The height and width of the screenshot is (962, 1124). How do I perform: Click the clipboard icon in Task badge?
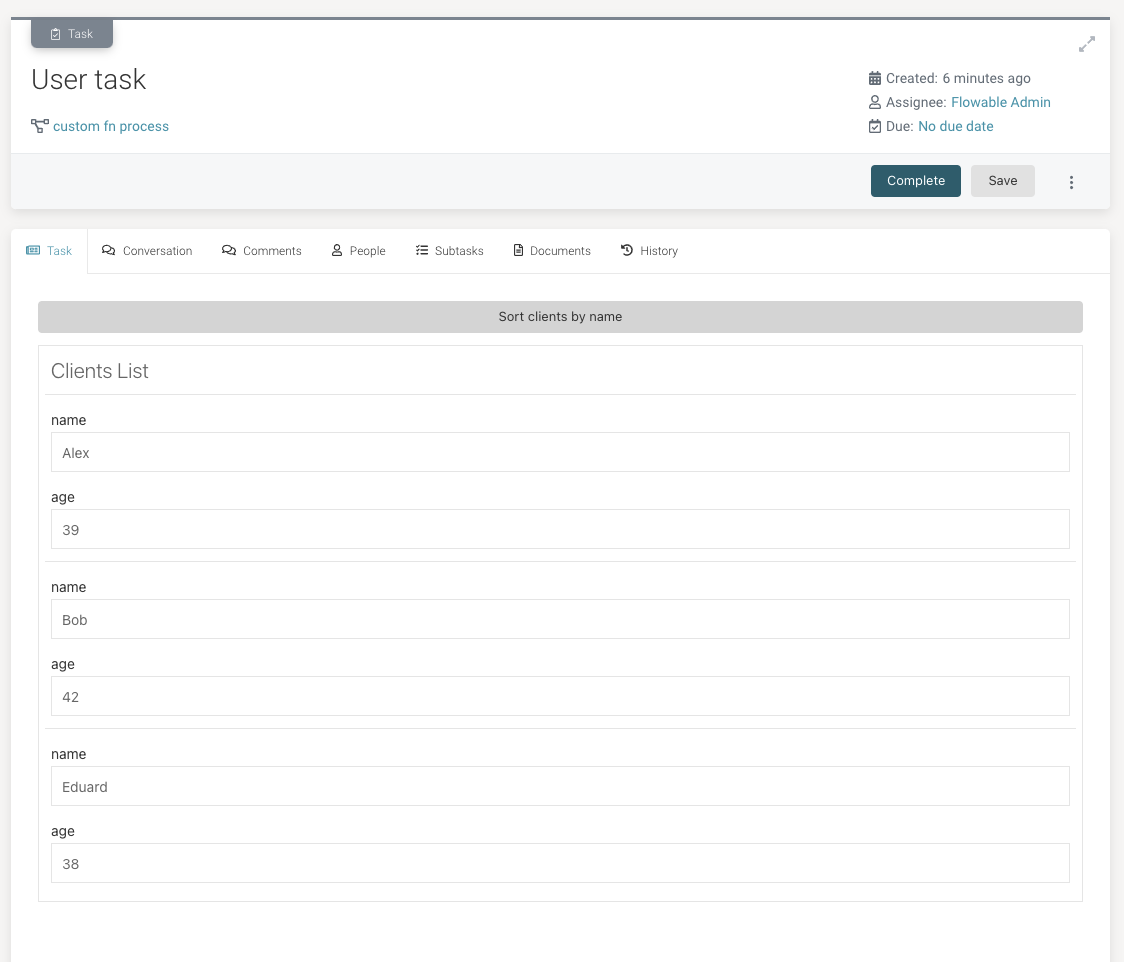56,34
